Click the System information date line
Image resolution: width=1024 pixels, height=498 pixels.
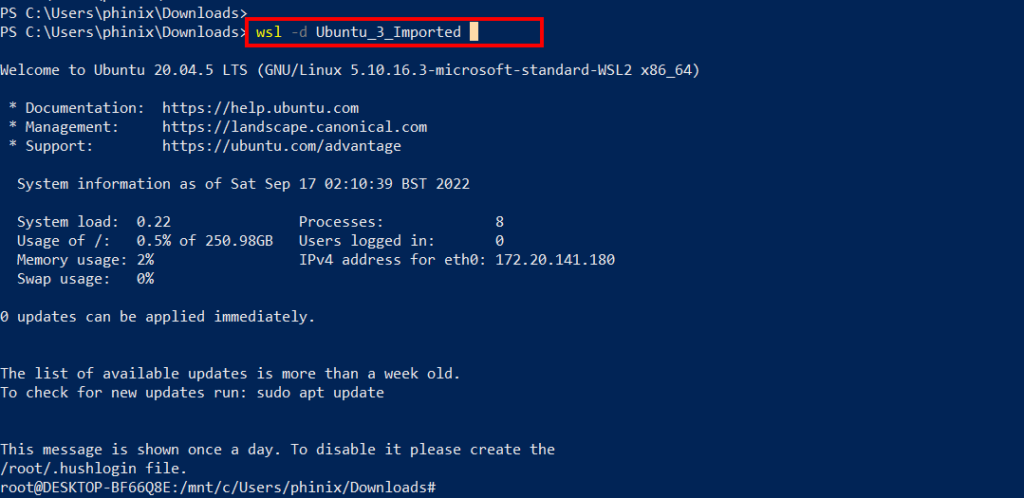243,184
